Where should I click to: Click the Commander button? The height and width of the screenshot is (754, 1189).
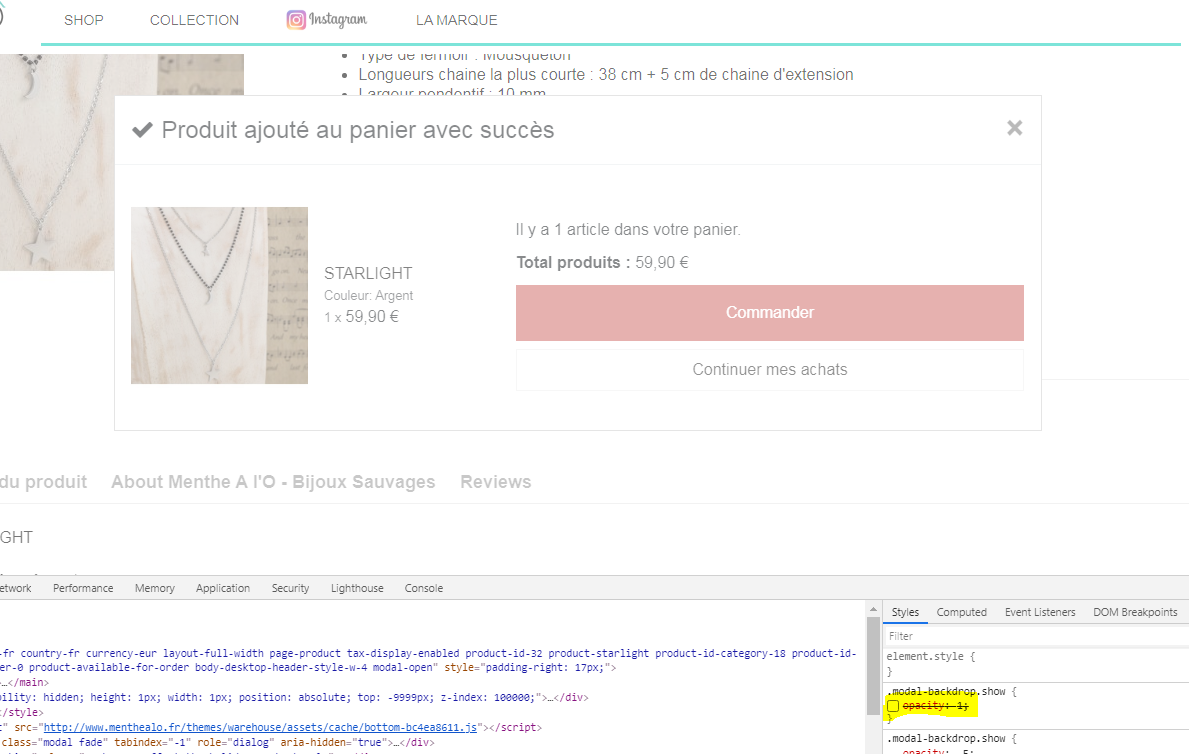tap(770, 313)
